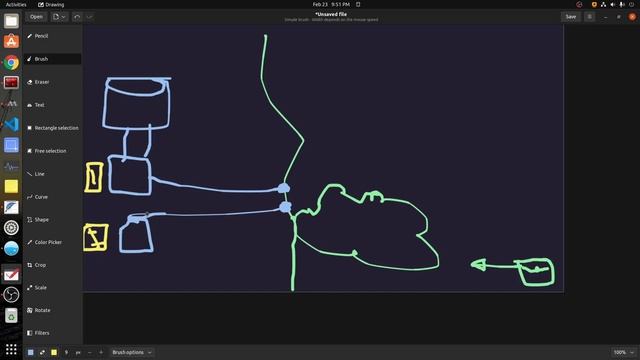Open the Drawing app menu
640x360 pixels.
click(51, 4)
